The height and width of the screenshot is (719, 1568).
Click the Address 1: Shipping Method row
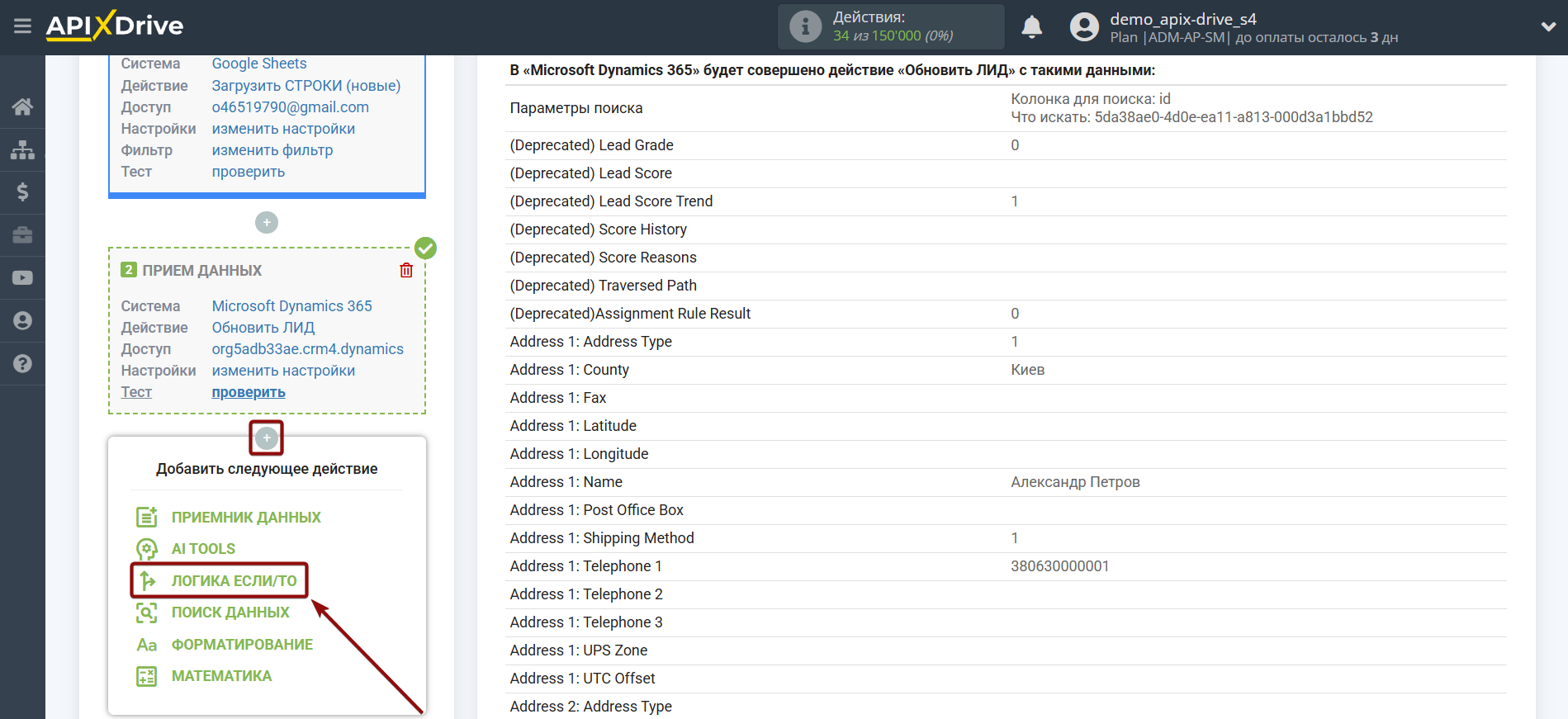point(1006,538)
